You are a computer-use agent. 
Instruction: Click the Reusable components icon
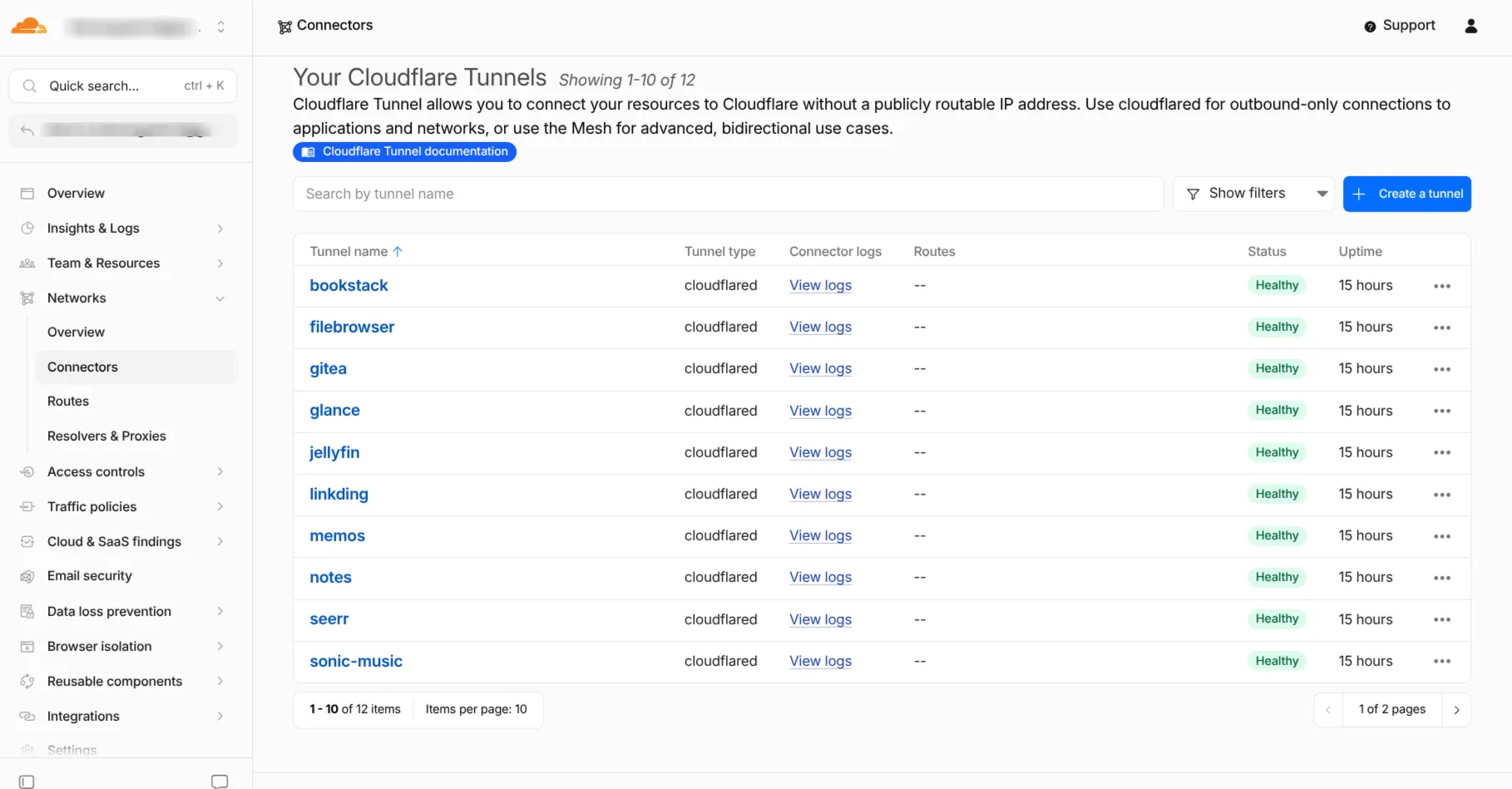pyautogui.click(x=27, y=682)
